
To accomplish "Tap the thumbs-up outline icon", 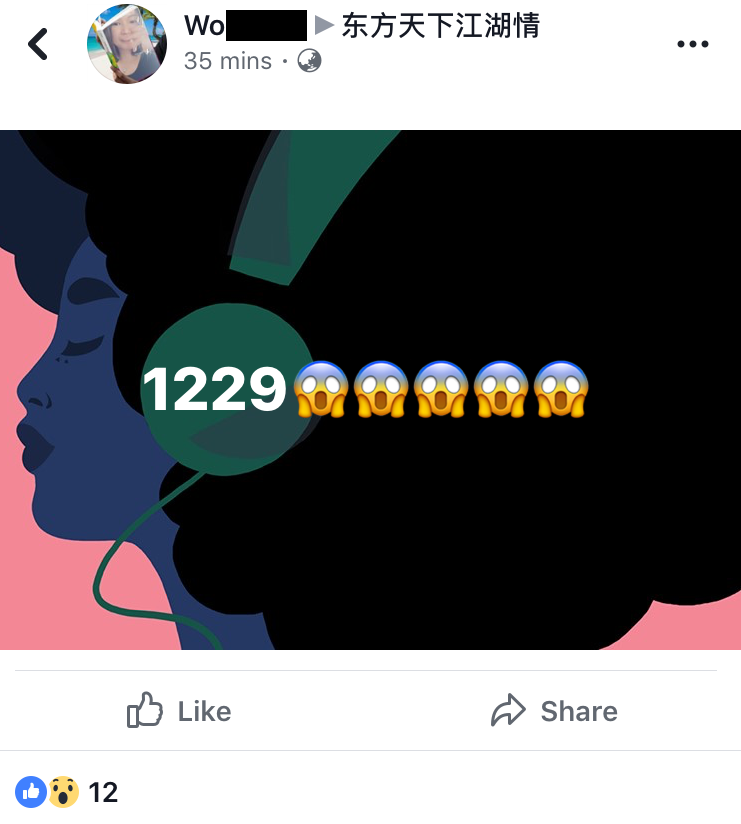I will coord(145,710).
